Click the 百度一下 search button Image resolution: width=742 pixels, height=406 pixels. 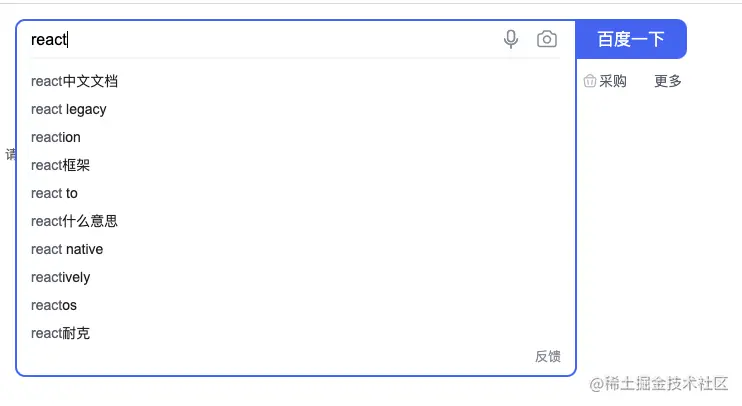631,39
